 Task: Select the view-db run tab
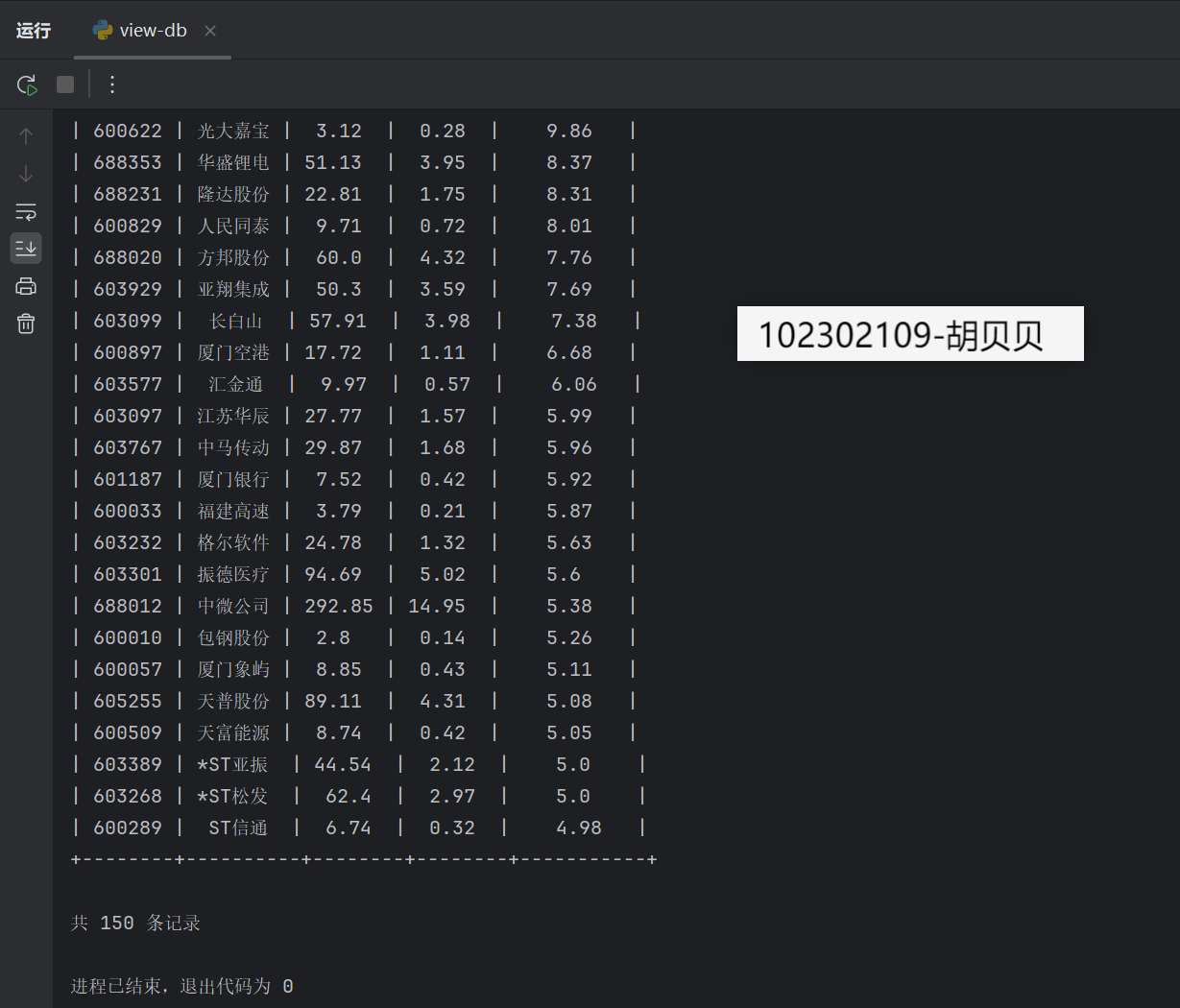coord(153,31)
